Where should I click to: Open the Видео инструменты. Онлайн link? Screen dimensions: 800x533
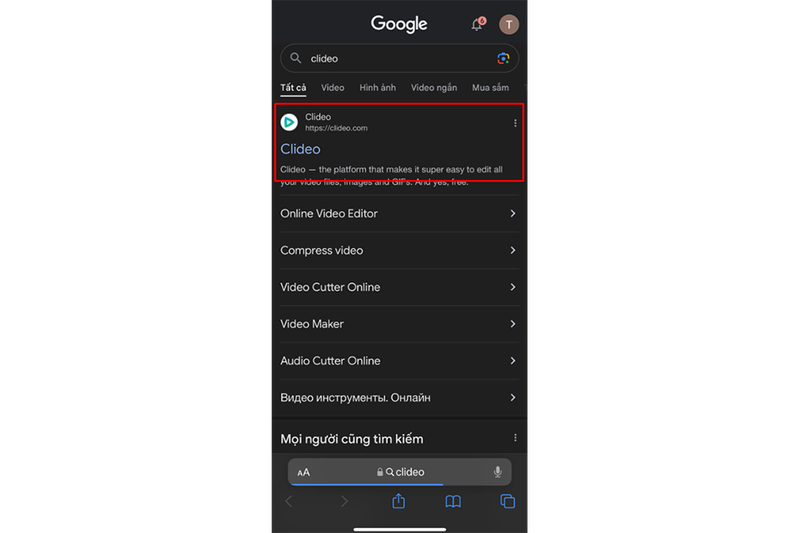pyautogui.click(x=355, y=397)
